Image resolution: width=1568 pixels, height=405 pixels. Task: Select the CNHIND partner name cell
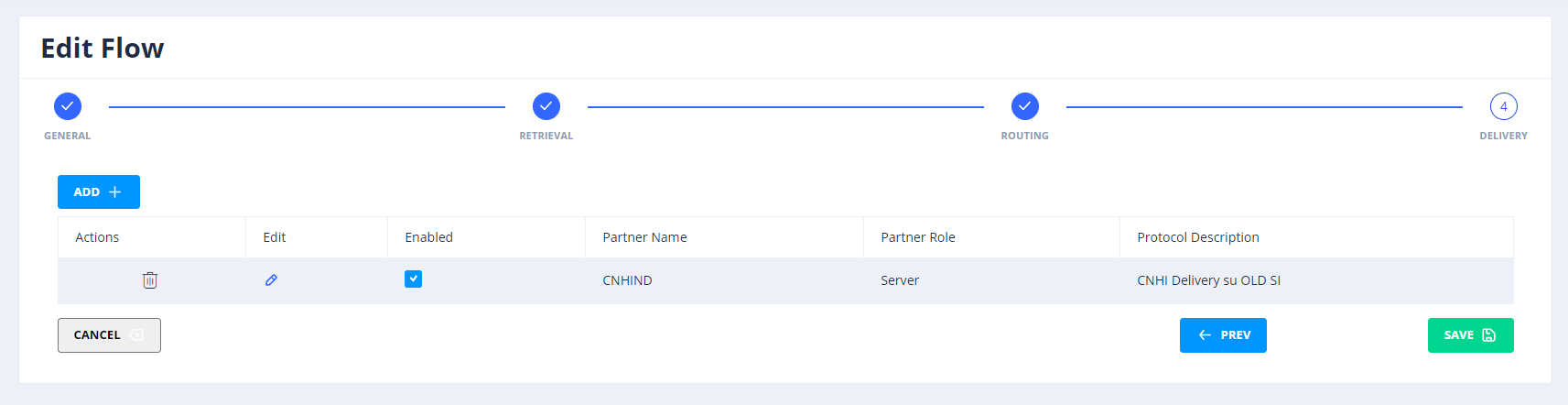pos(628,280)
